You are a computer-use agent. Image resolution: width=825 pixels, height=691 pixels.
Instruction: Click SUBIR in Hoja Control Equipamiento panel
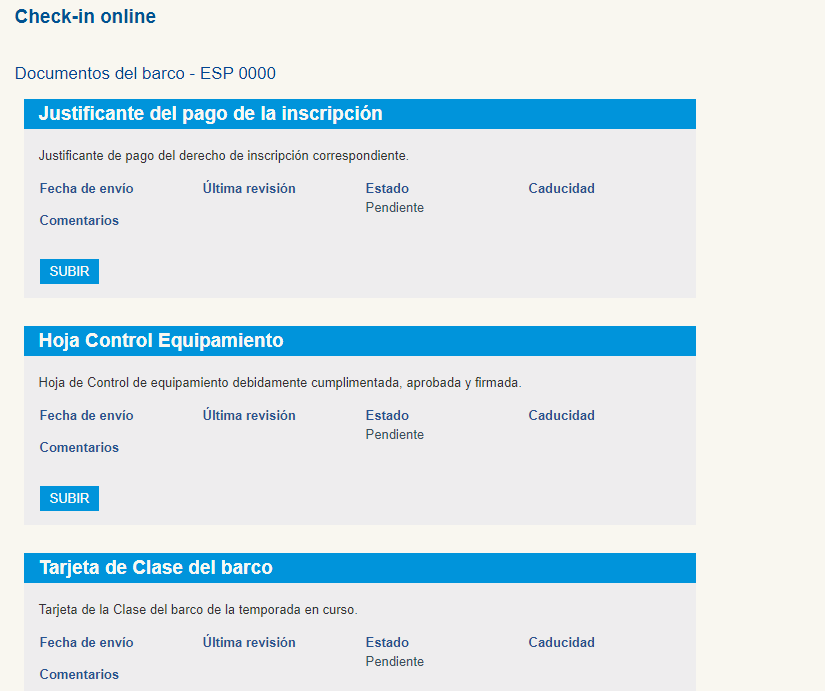(x=68, y=498)
